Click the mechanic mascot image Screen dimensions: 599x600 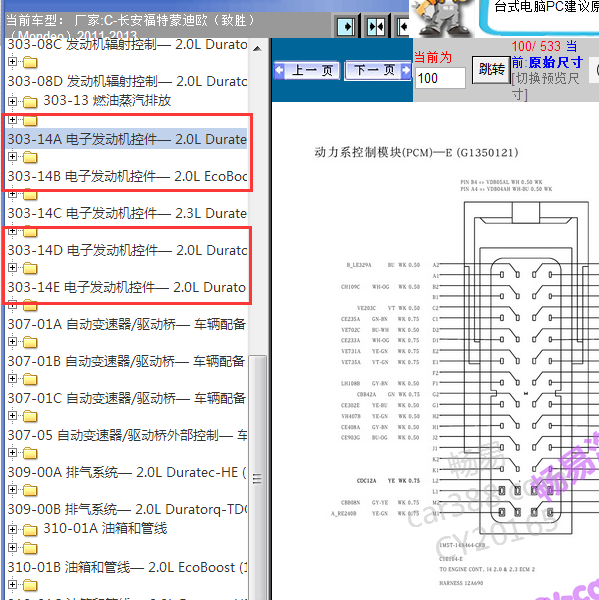[444, 17]
